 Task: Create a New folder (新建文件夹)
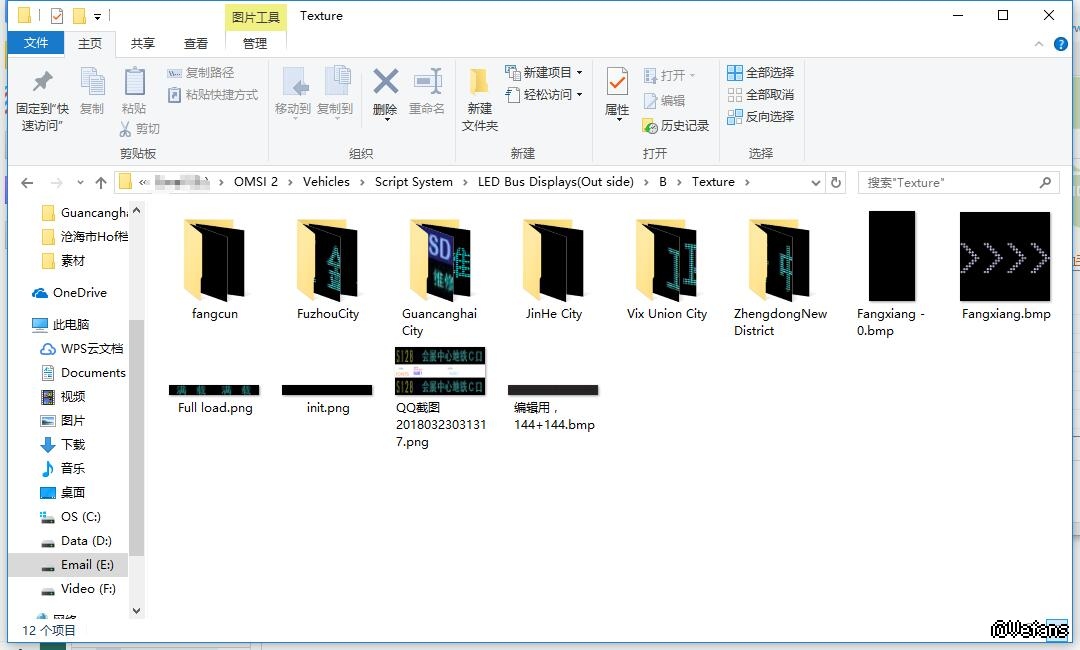(x=479, y=100)
